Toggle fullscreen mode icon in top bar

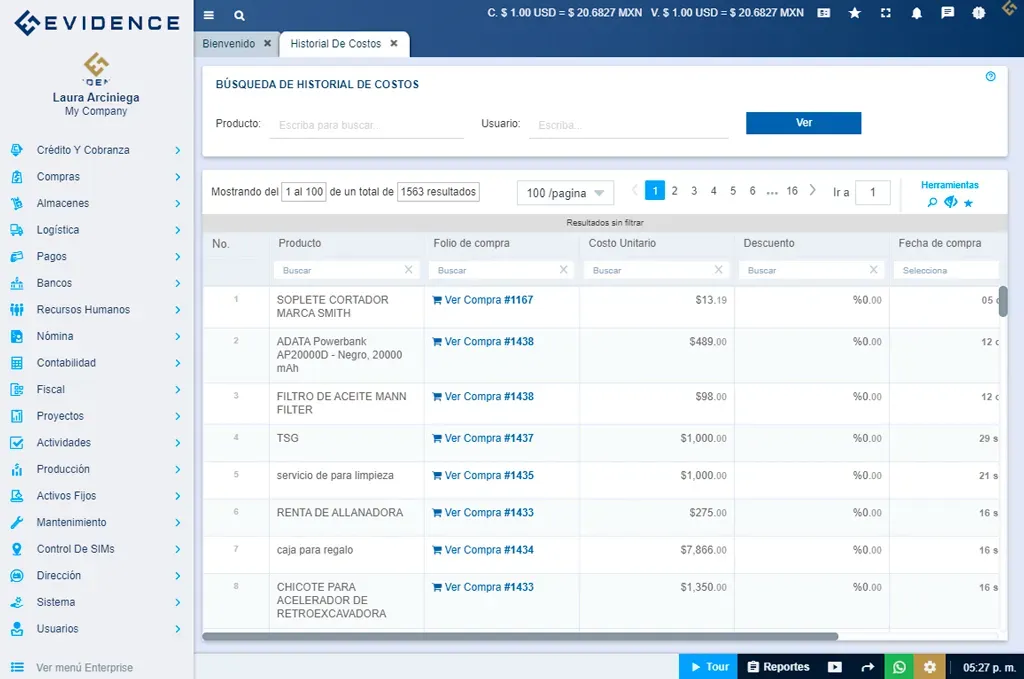click(x=884, y=12)
